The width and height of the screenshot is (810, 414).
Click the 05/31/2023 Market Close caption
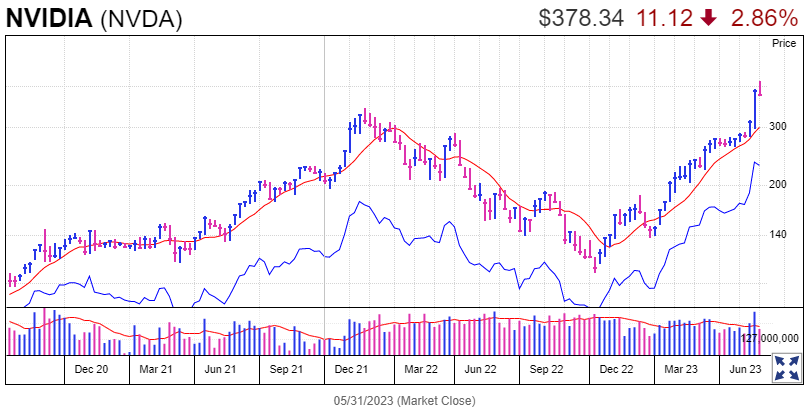coord(404,400)
